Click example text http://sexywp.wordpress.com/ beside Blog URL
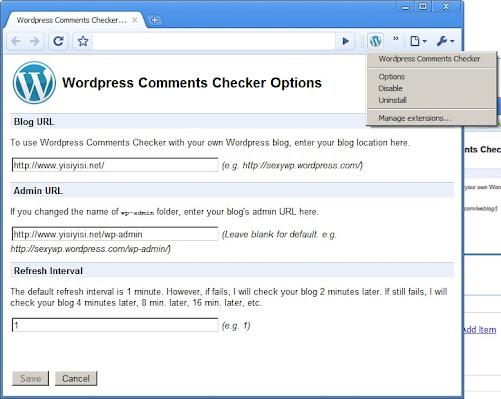The height and width of the screenshot is (399, 501). tap(302, 165)
